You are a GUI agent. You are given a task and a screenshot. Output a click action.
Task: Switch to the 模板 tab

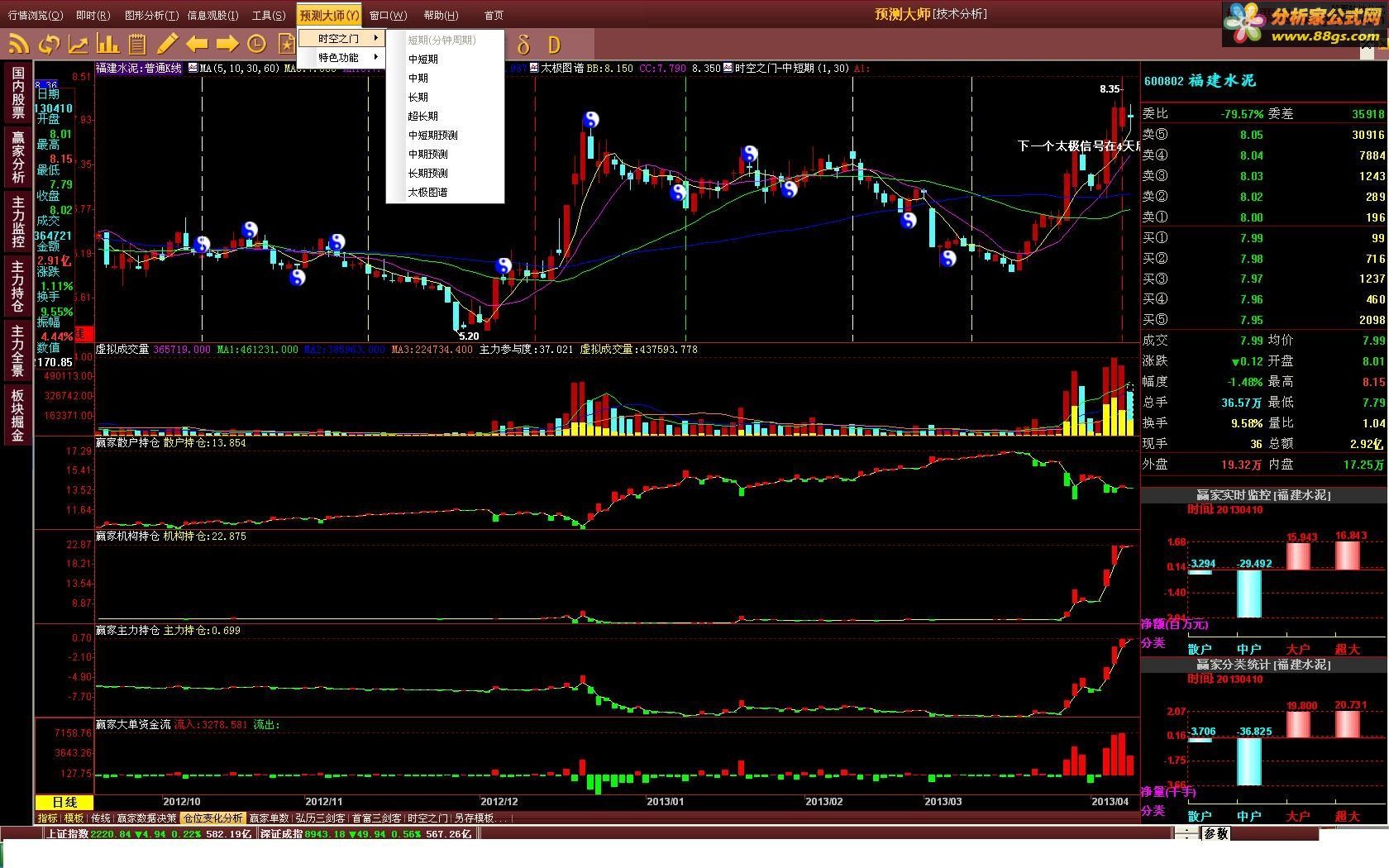click(x=74, y=818)
